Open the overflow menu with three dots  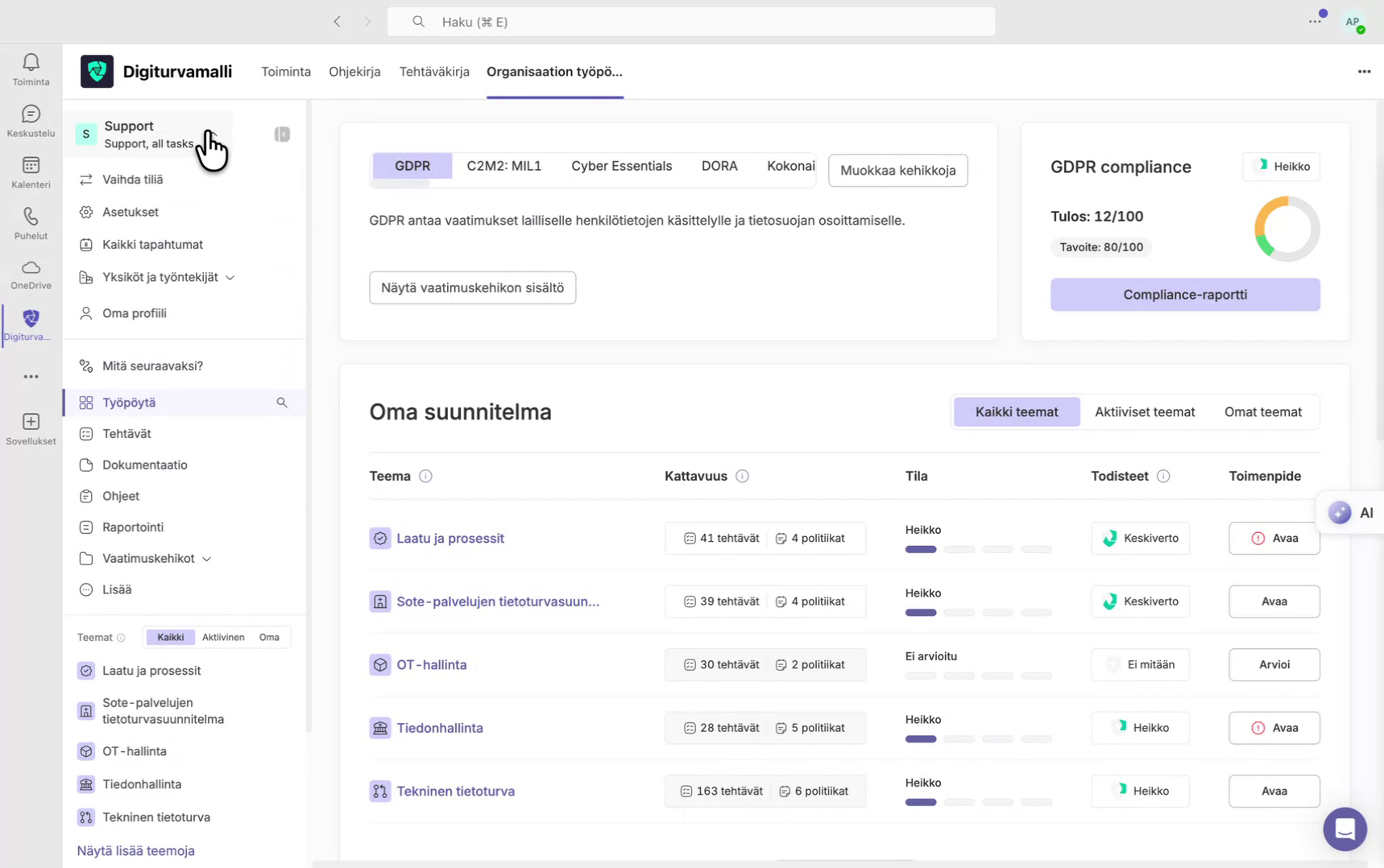pos(1364,72)
